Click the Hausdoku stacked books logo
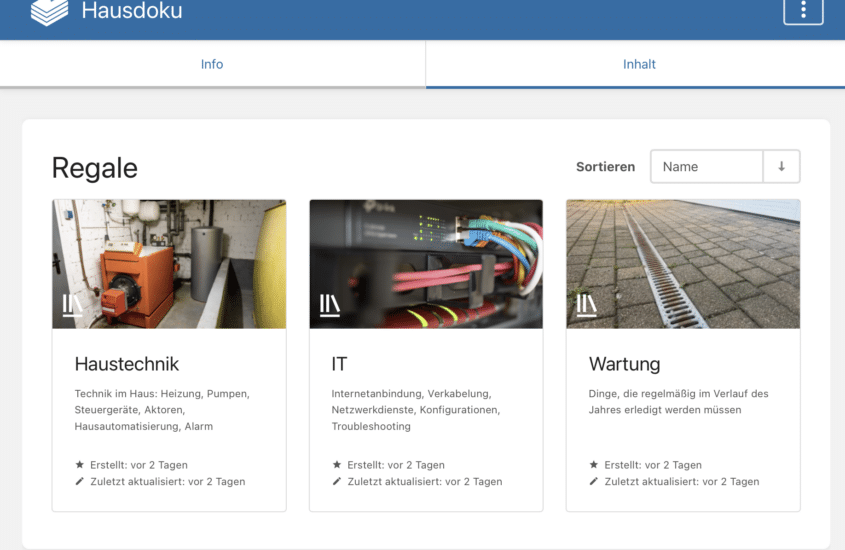The image size is (845, 550). point(50,12)
